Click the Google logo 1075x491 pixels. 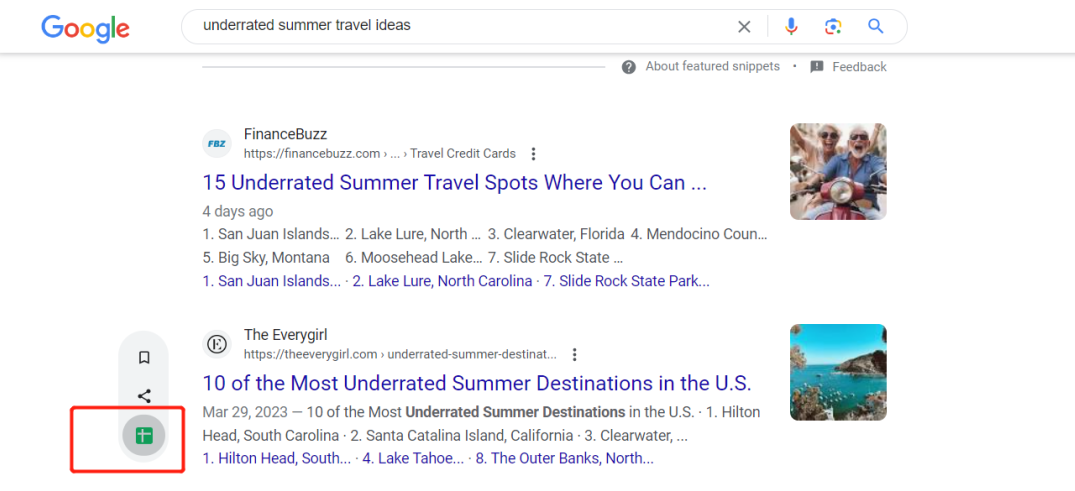85,28
